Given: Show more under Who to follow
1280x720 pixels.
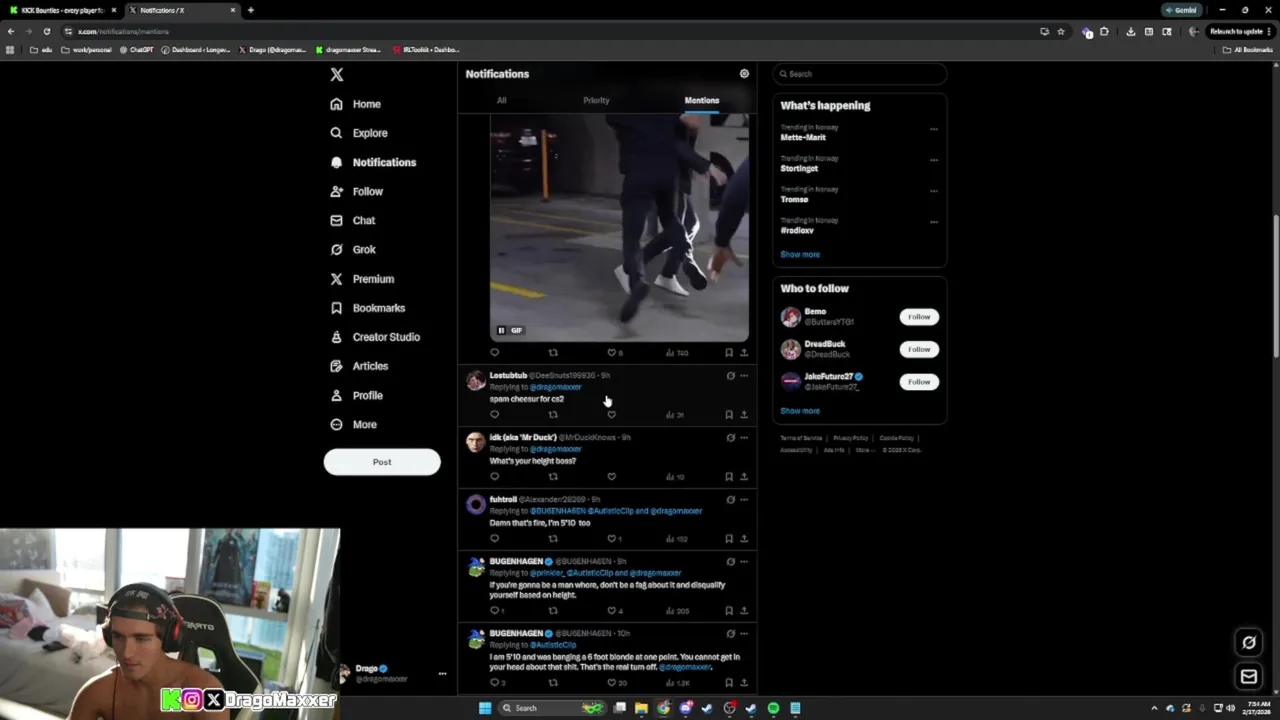Looking at the screenshot, I should coord(800,411).
